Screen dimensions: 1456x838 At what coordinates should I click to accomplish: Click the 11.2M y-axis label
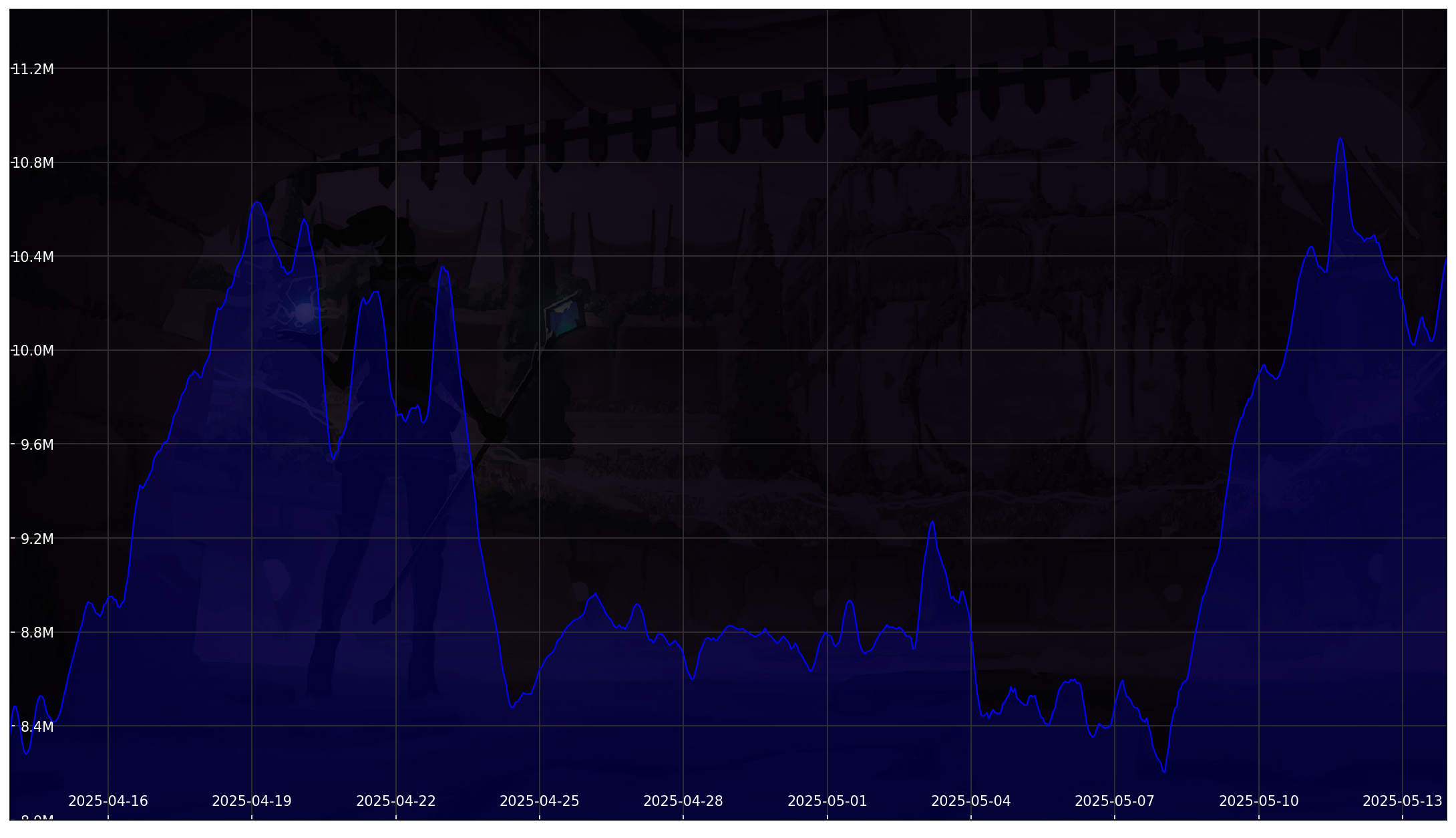(x=33, y=69)
